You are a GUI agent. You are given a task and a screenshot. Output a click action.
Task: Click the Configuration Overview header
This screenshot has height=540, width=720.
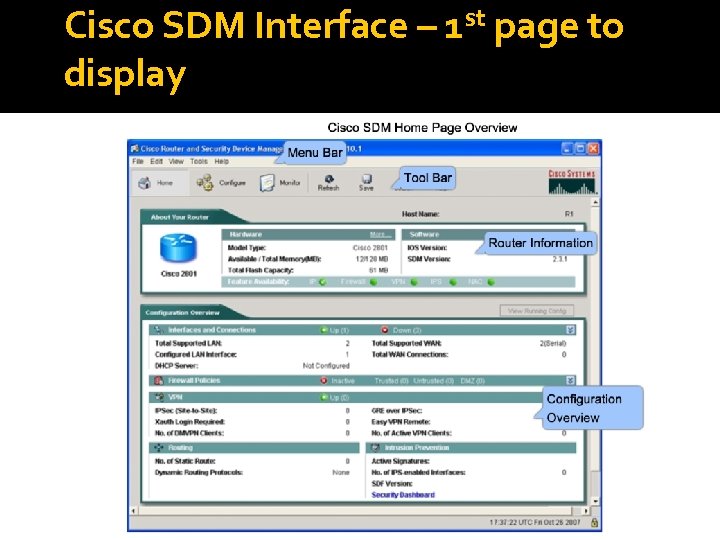pos(182,313)
